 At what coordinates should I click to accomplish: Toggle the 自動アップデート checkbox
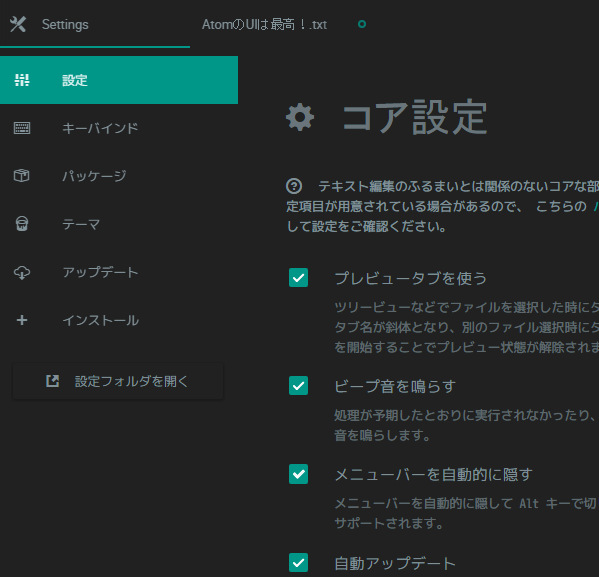[298, 562]
